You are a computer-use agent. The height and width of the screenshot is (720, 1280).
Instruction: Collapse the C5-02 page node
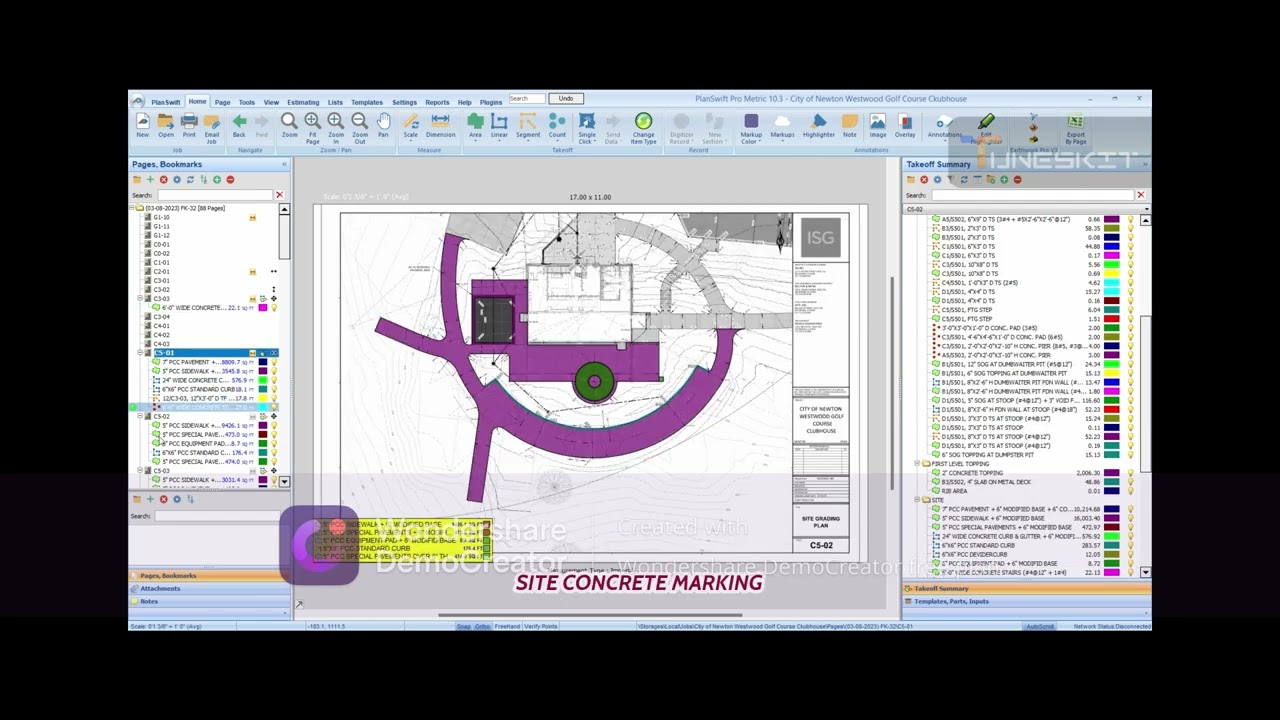140,417
